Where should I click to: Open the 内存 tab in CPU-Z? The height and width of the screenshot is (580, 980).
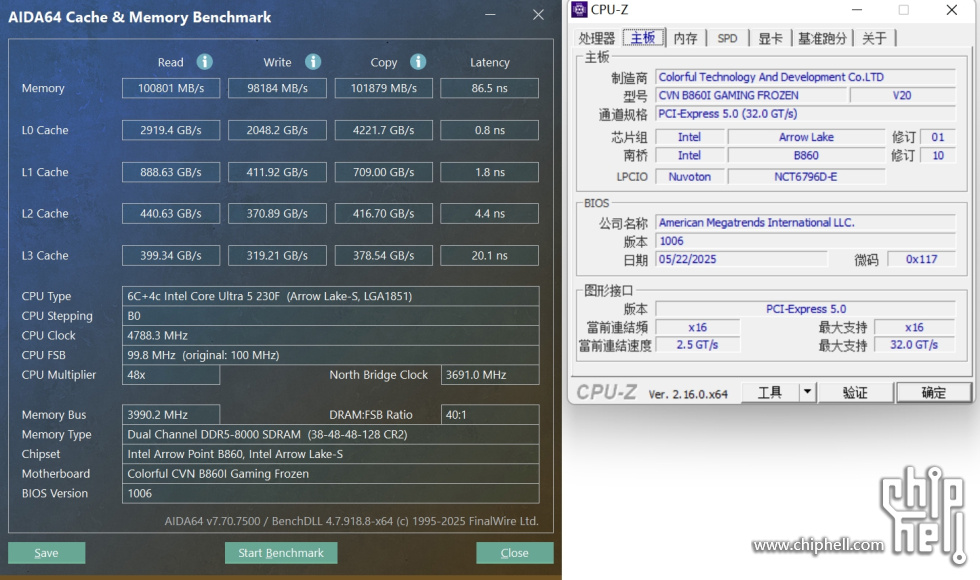click(x=686, y=38)
